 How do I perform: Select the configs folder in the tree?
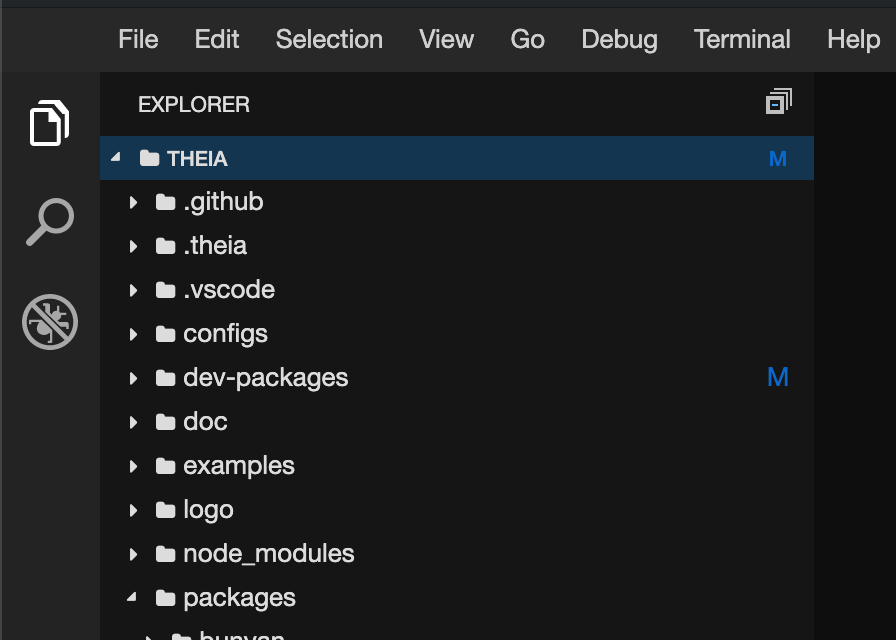pos(225,333)
